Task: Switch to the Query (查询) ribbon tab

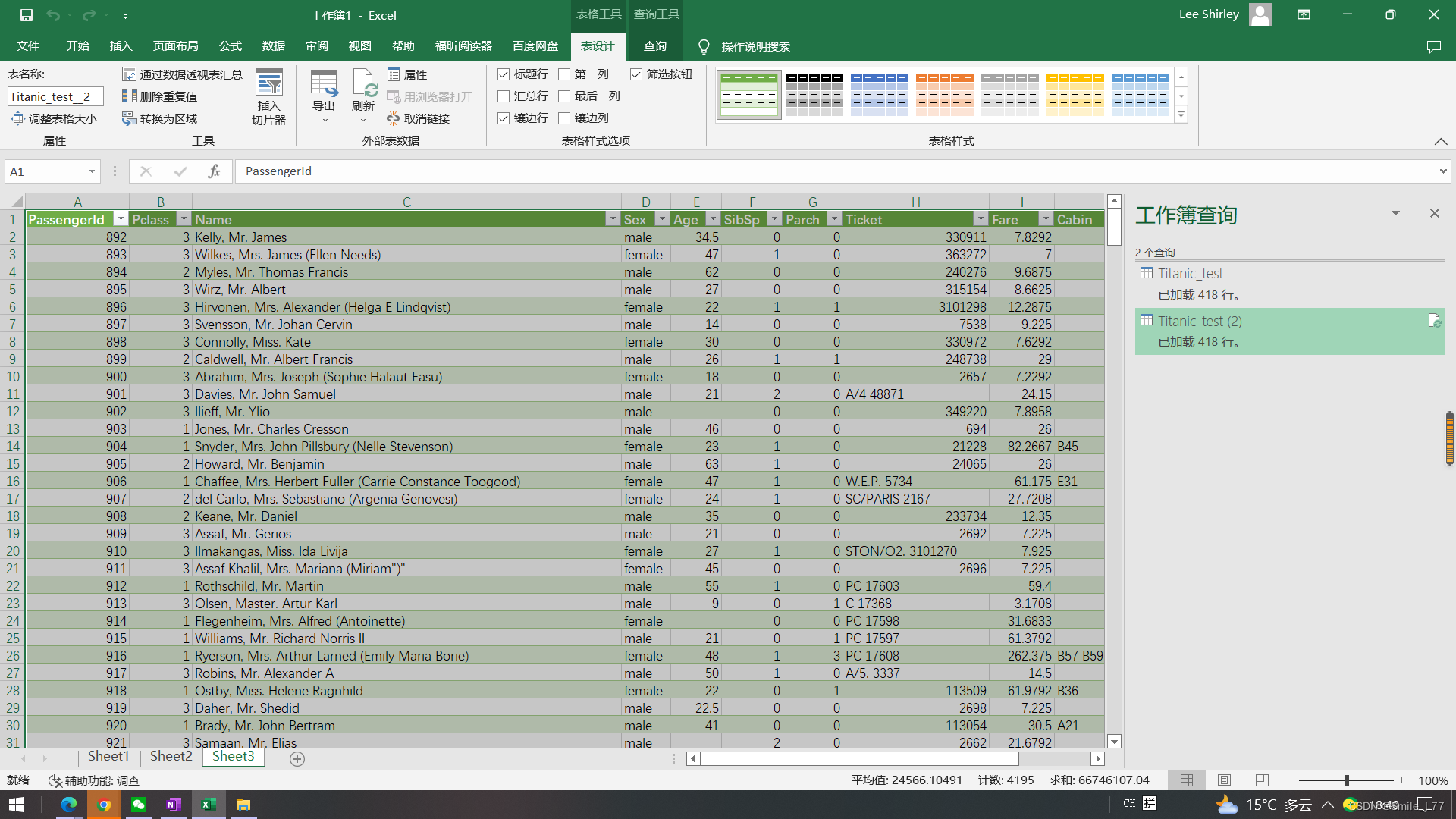Action: click(x=654, y=46)
